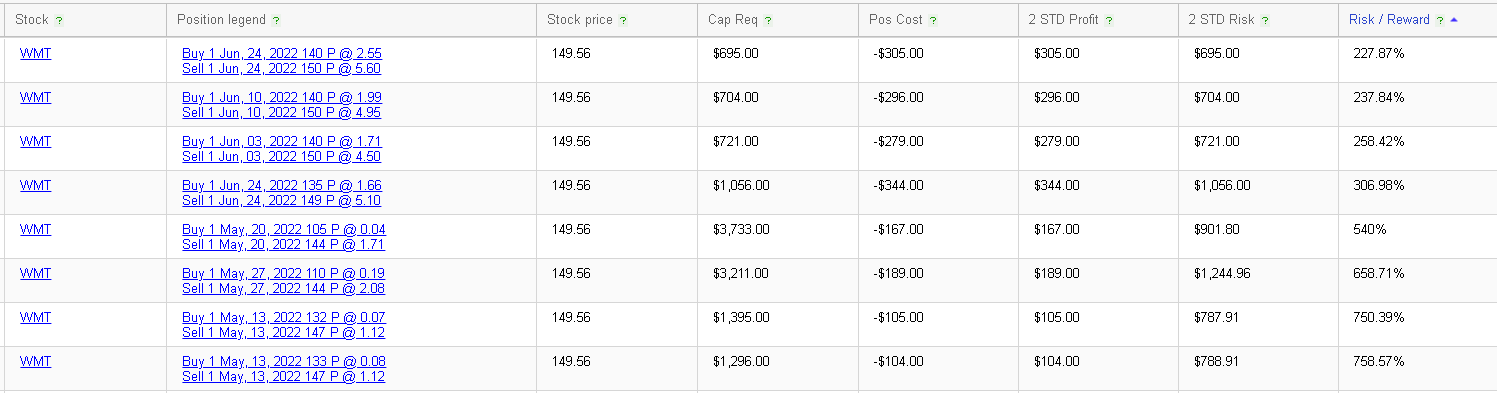
Task: Open help icon next to Stock header
Action: (59, 20)
